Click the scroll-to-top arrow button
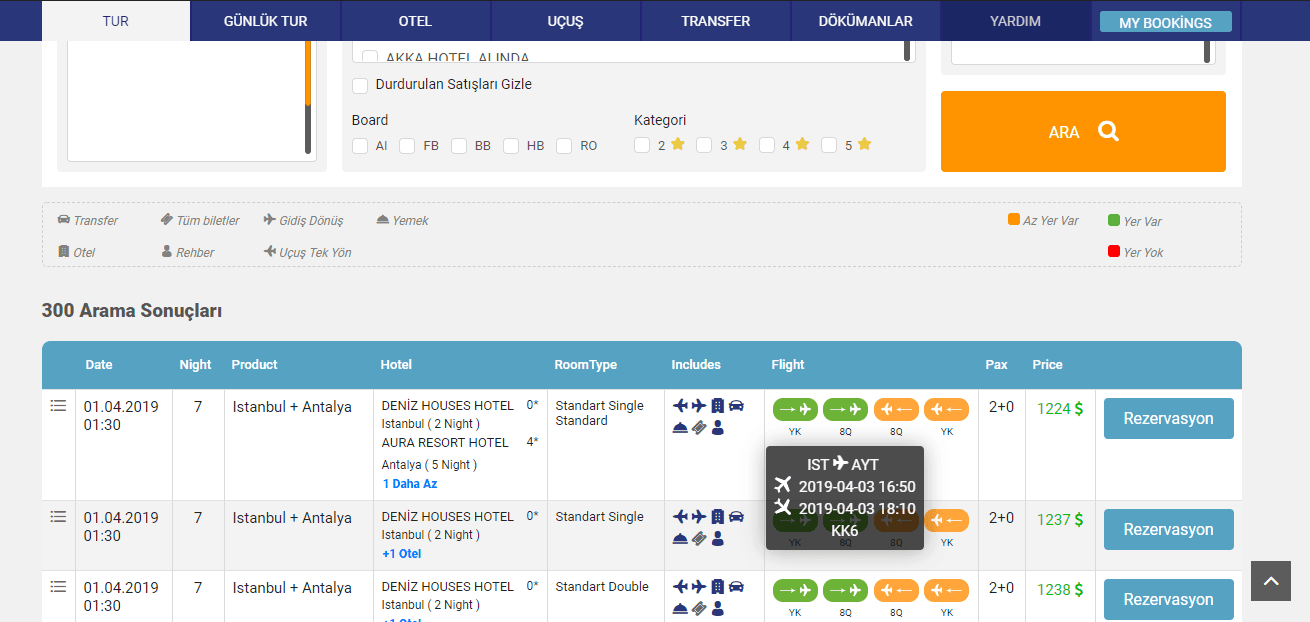The height and width of the screenshot is (622, 1310). pyautogui.click(x=1270, y=581)
